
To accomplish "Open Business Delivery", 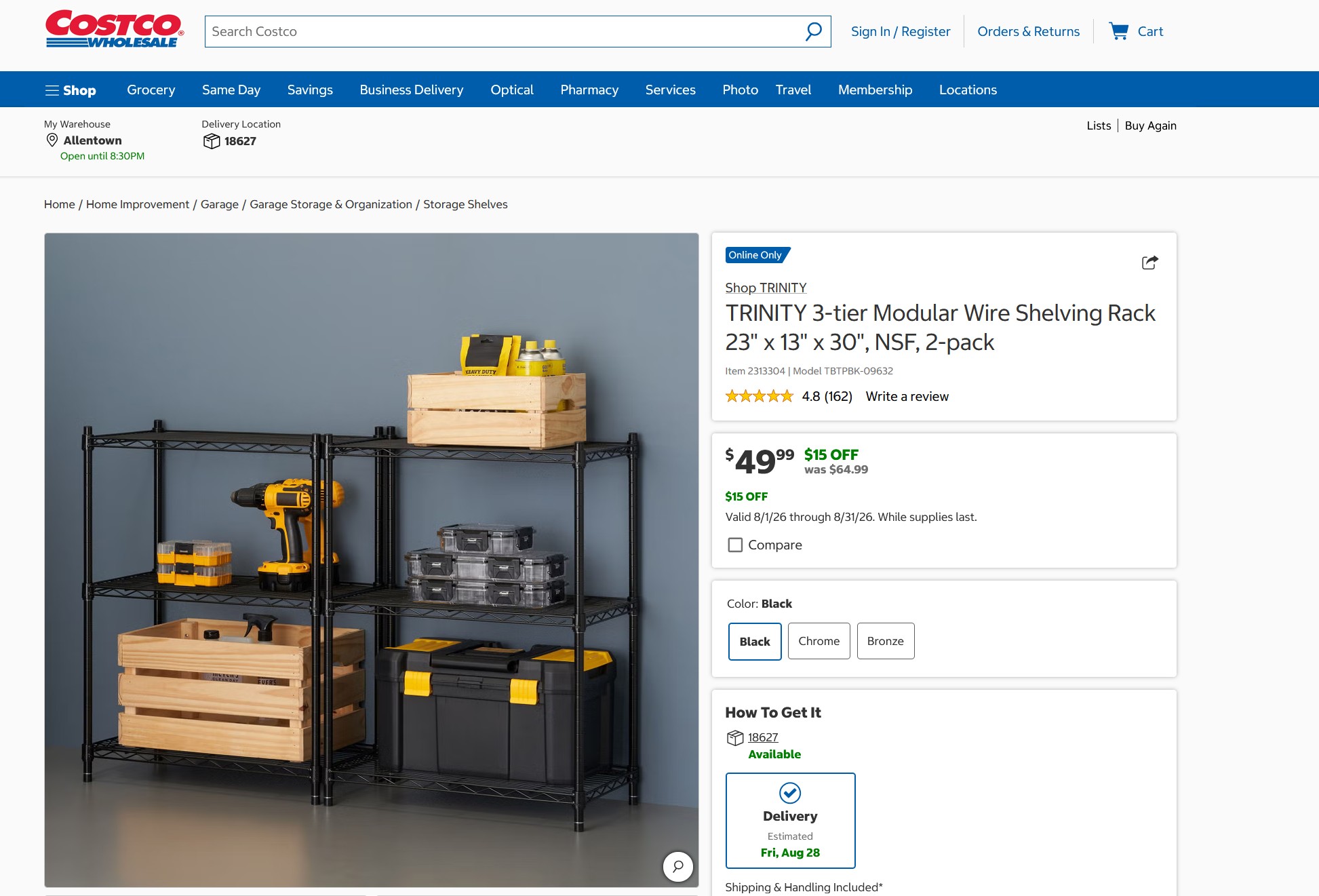I will 412,90.
